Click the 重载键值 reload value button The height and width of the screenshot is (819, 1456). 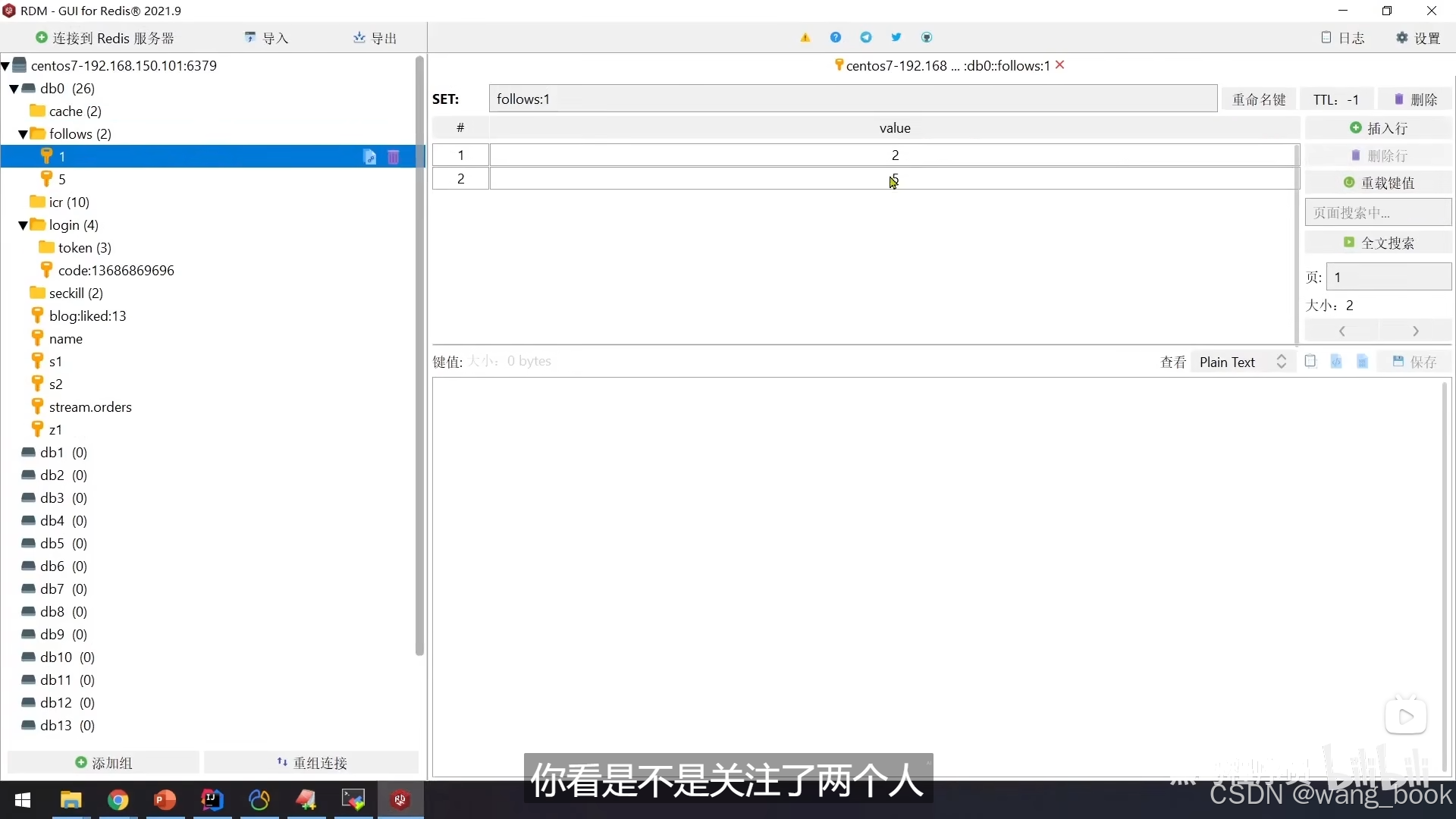[1379, 183]
